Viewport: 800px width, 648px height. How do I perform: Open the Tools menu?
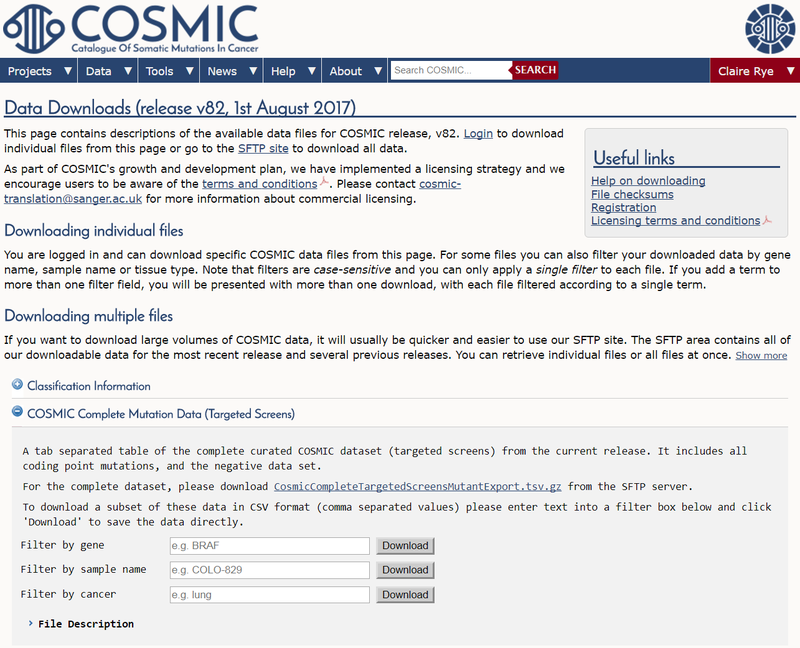pyautogui.click(x=168, y=71)
